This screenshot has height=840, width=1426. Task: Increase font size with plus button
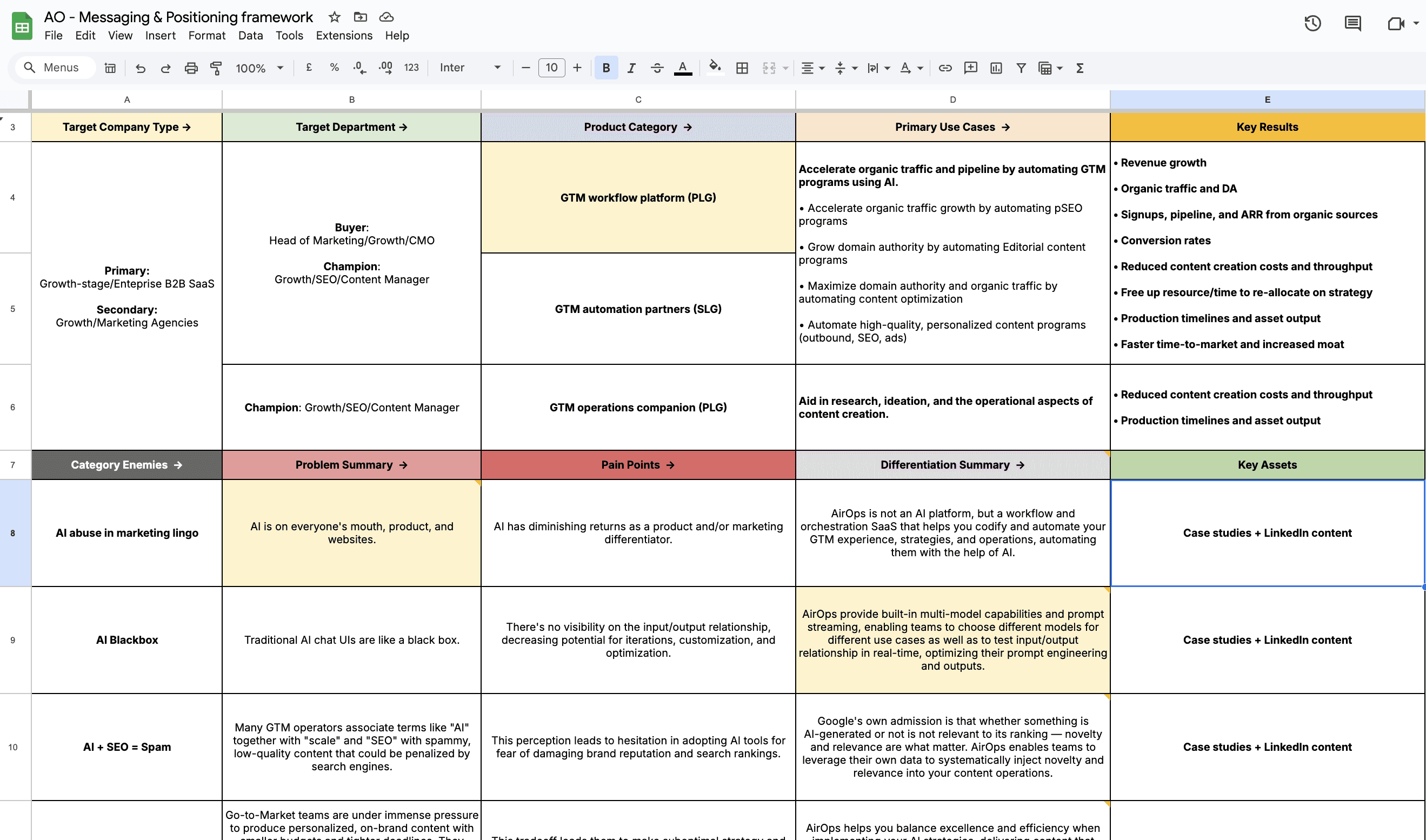577,68
